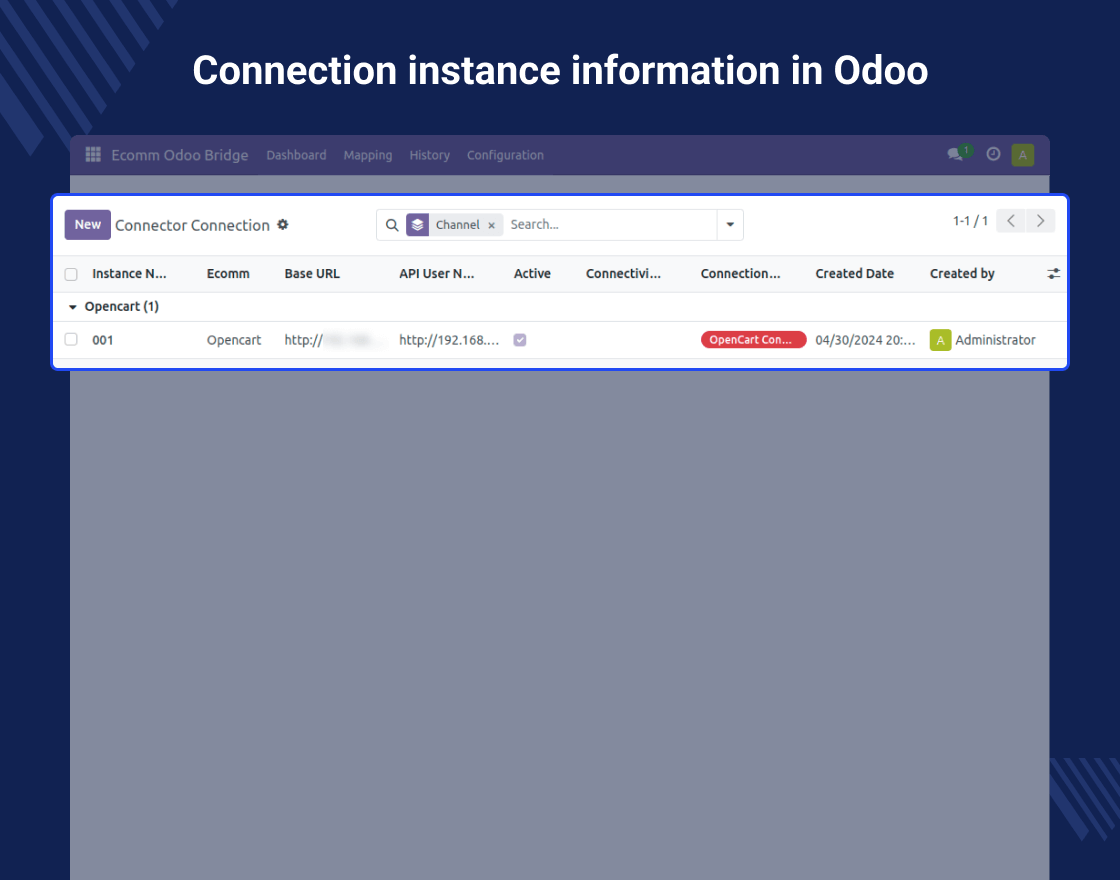This screenshot has height=880, width=1120.
Task: Click the Administrator avatar icon in row 001
Action: (x=940, y=340)
